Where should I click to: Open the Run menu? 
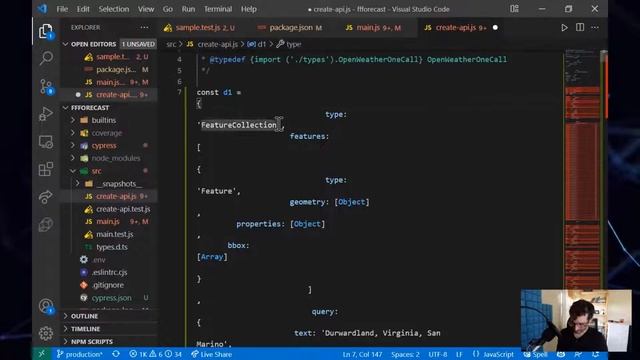click(188, 9)
